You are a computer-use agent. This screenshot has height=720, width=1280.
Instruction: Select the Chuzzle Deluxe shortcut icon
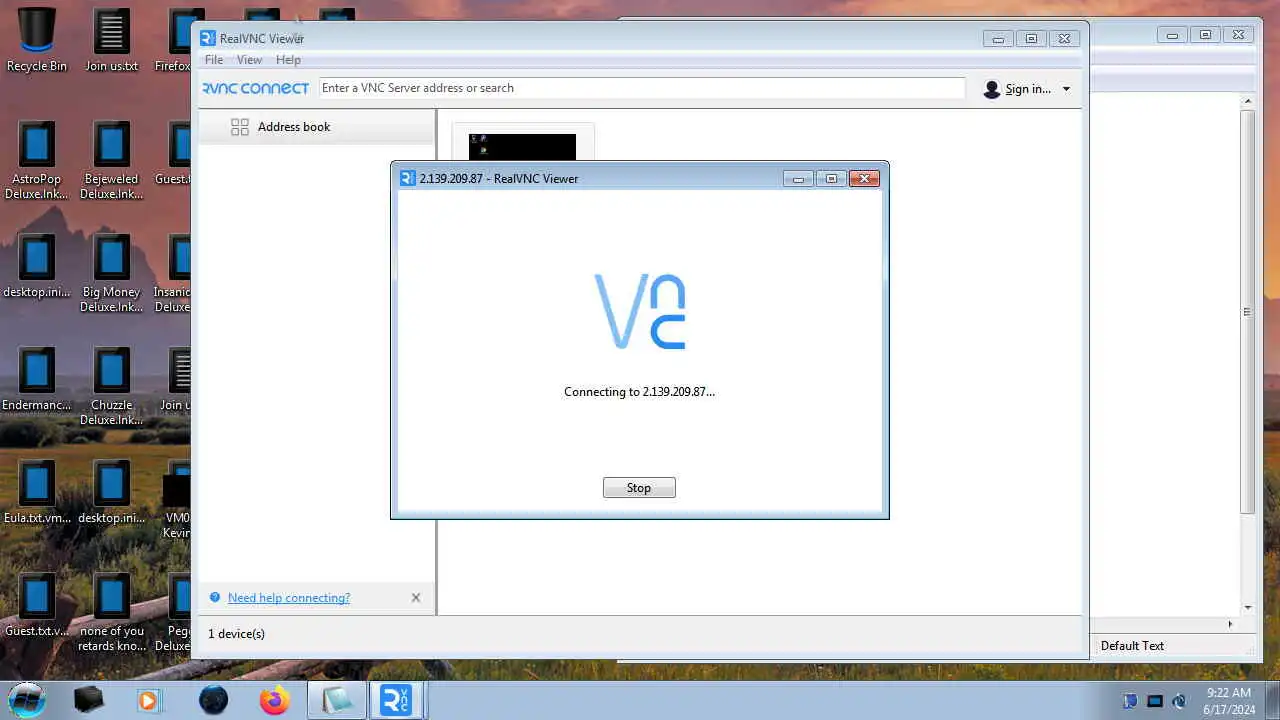112,386
